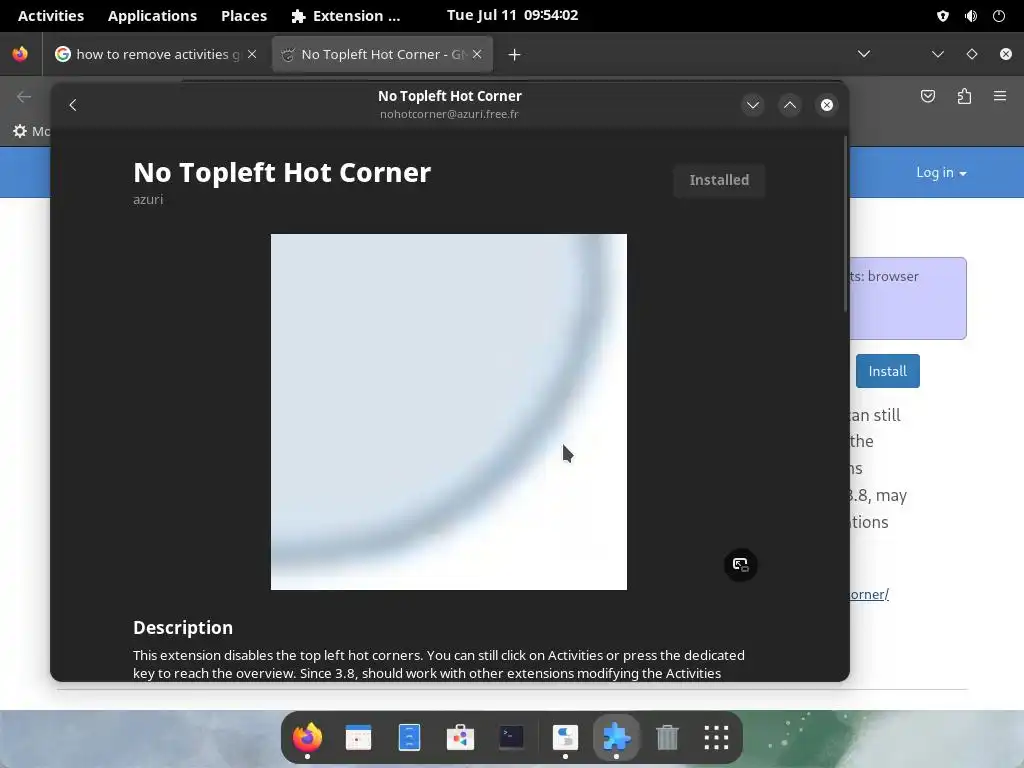Launch the Terminal from the dock
The width and height of the screenshot is (1024, 768).
point(511,737)
